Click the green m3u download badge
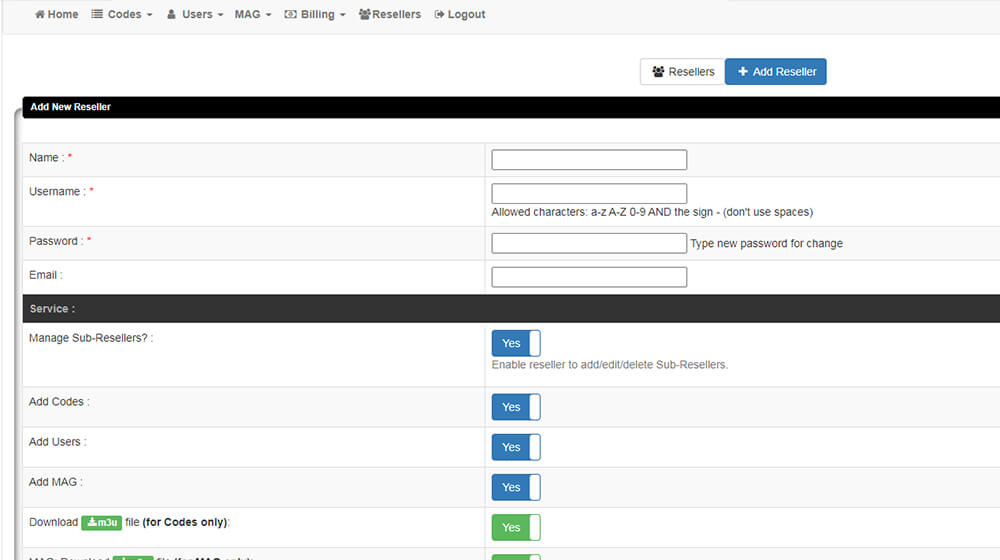Viewport: 1000px width, 560px height. coord(101,522)
